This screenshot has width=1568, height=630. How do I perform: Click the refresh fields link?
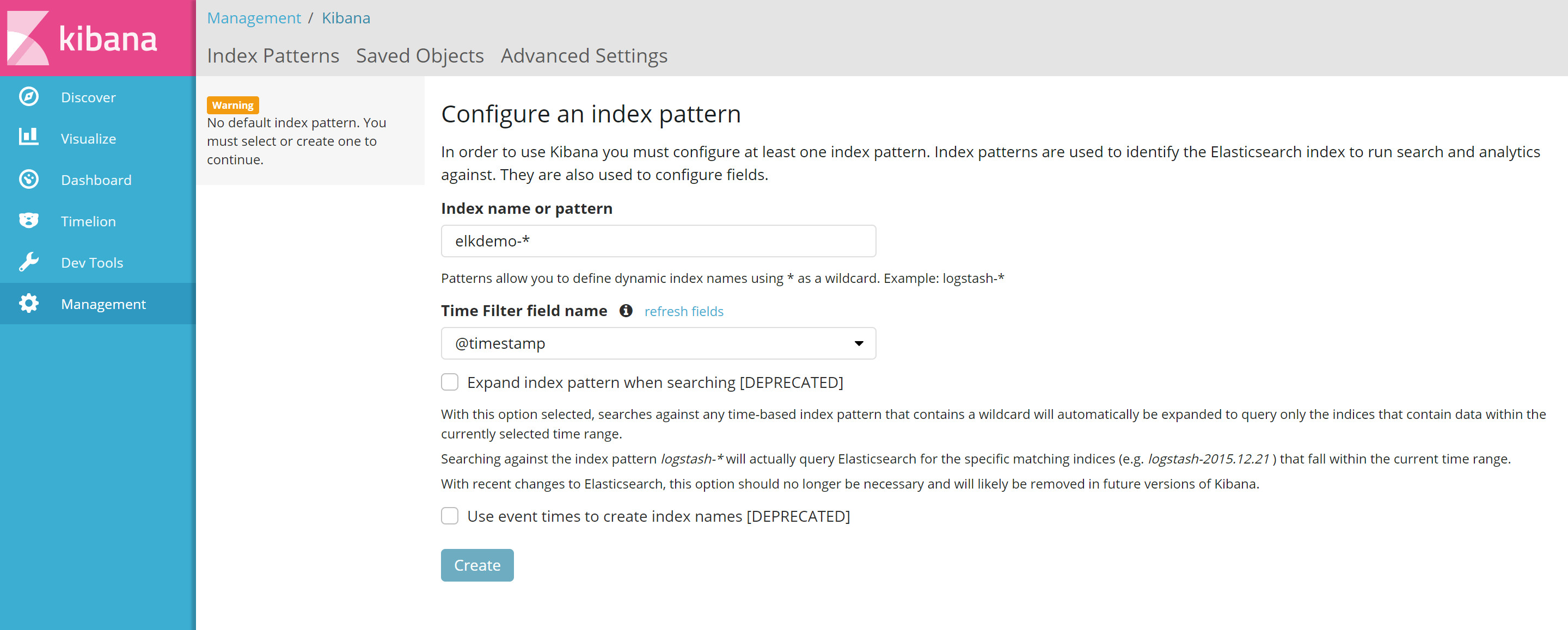pos(684,311)
